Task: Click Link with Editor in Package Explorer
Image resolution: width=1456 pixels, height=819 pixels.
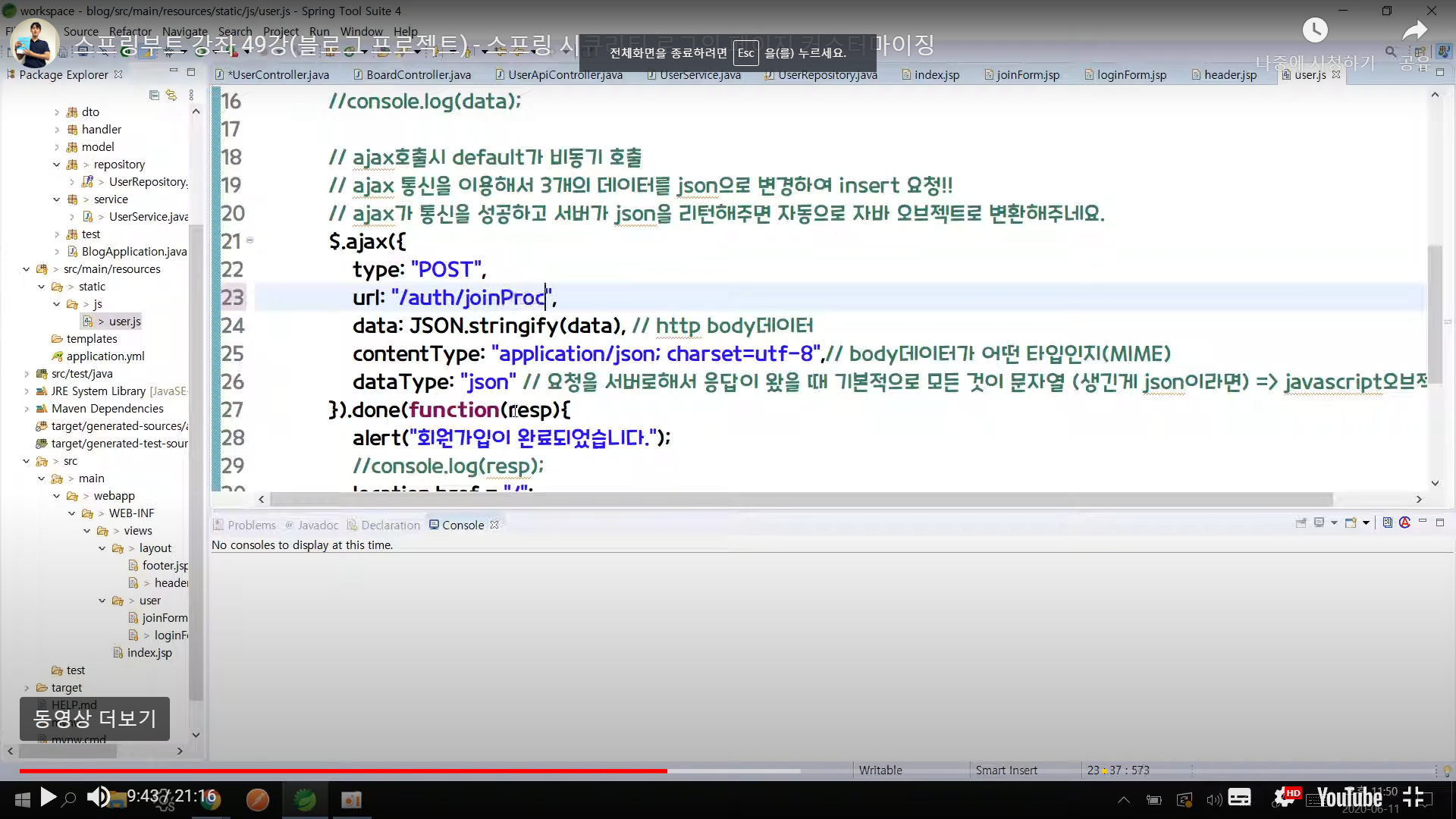Action: click(x=171, y=95)
